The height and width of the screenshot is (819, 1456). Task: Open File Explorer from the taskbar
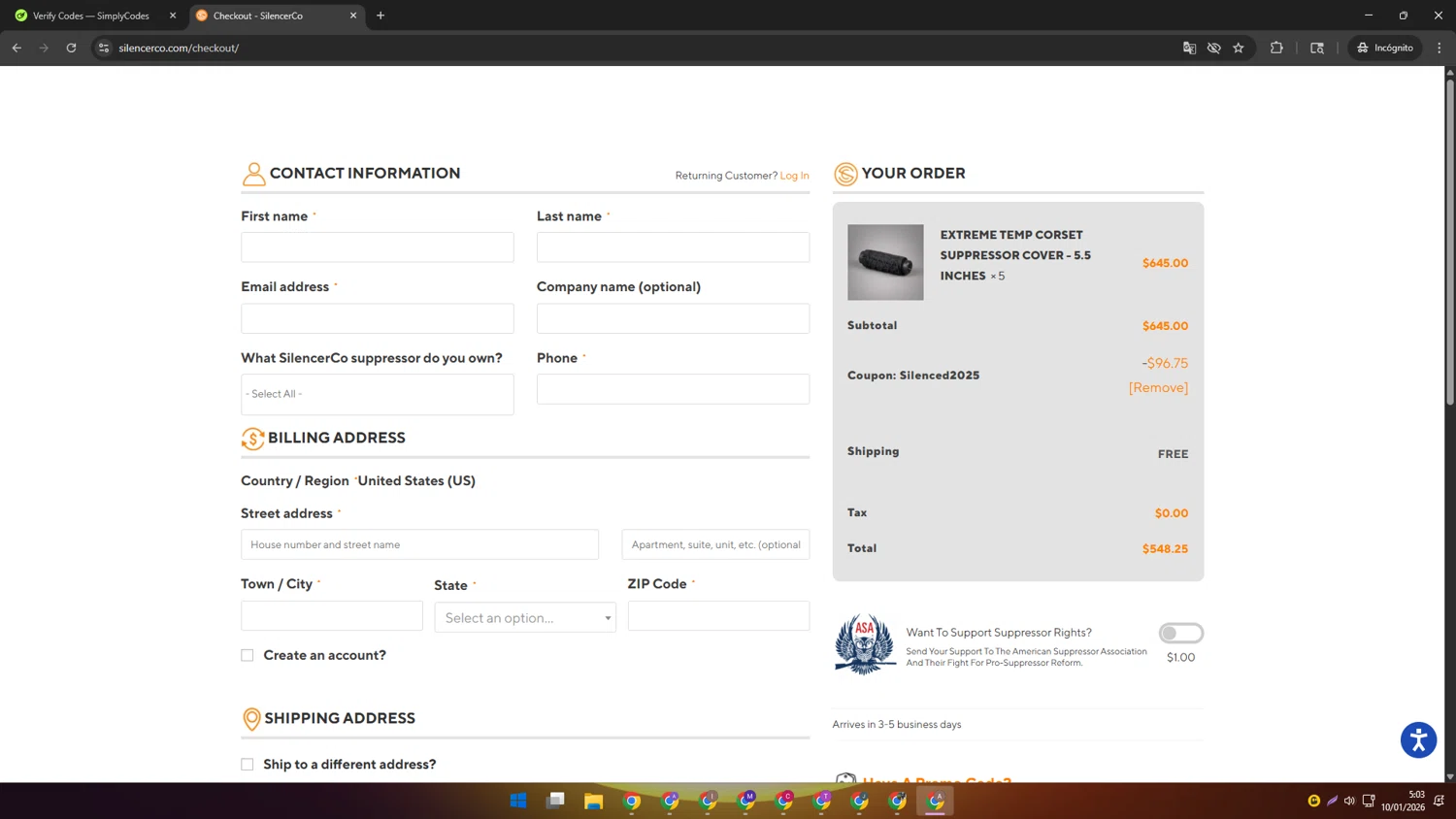(594, 801)
